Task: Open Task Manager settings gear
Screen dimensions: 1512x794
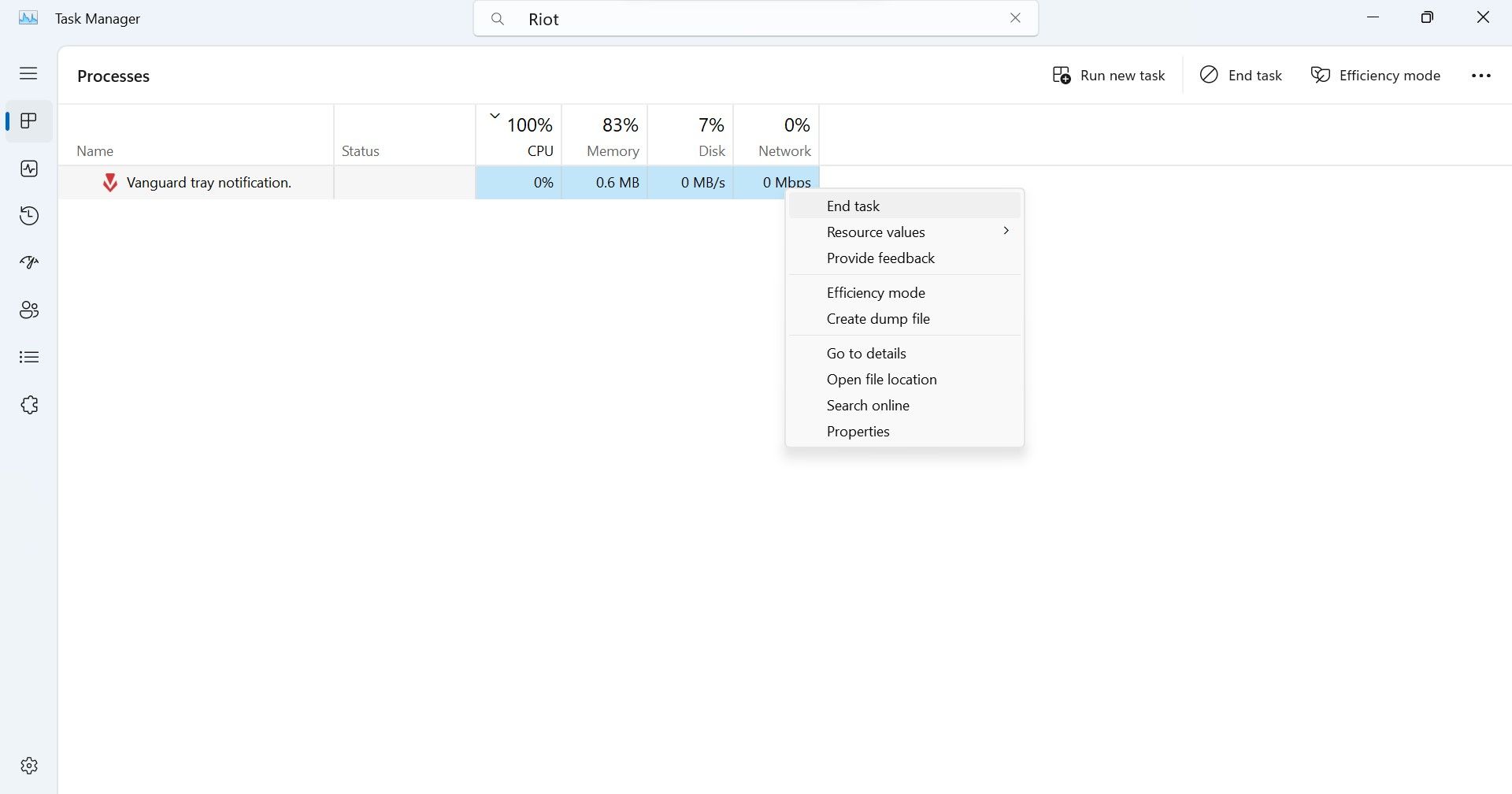Action: 29,766
